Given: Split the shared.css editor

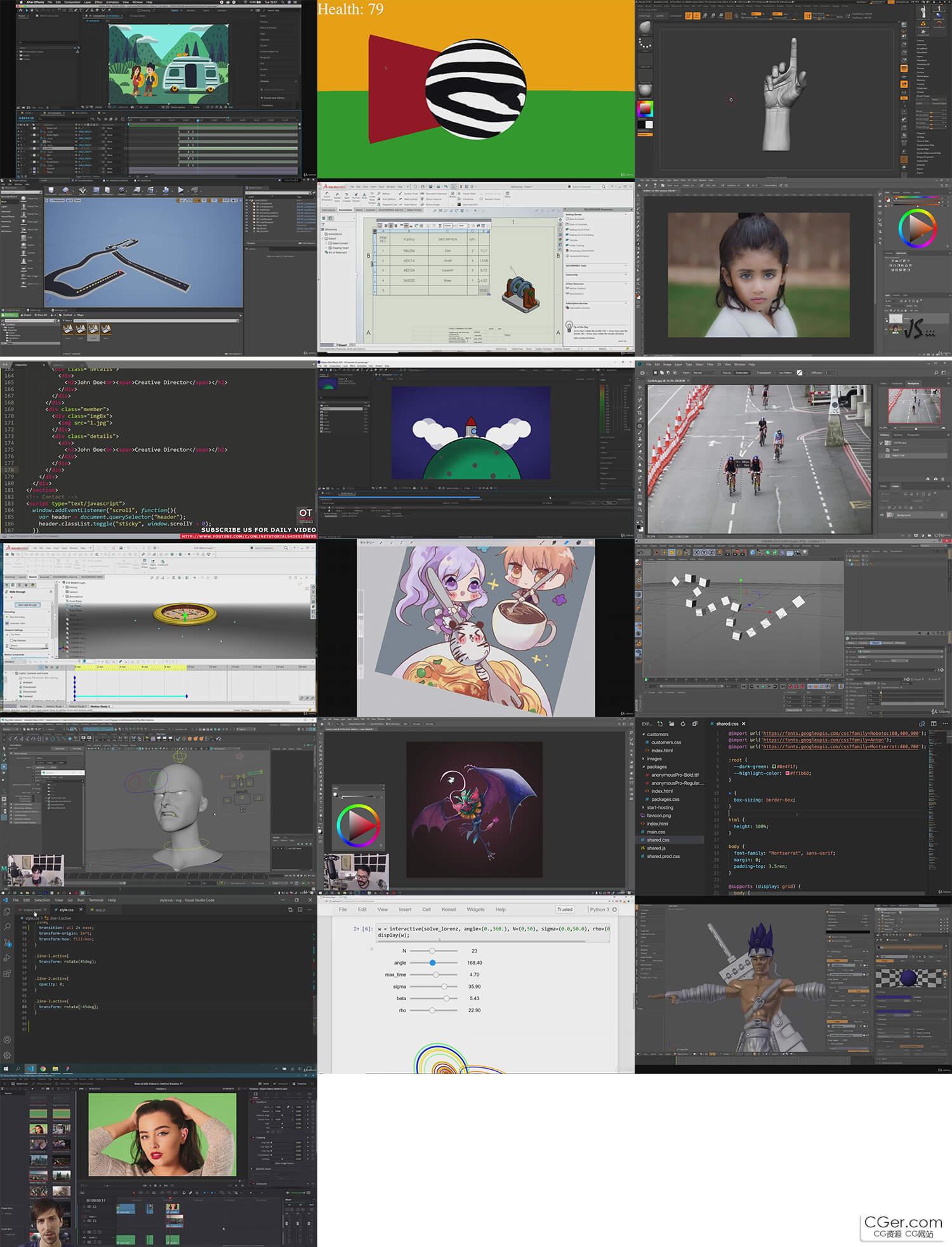Looking at the screenshot, I should point(934,723).
